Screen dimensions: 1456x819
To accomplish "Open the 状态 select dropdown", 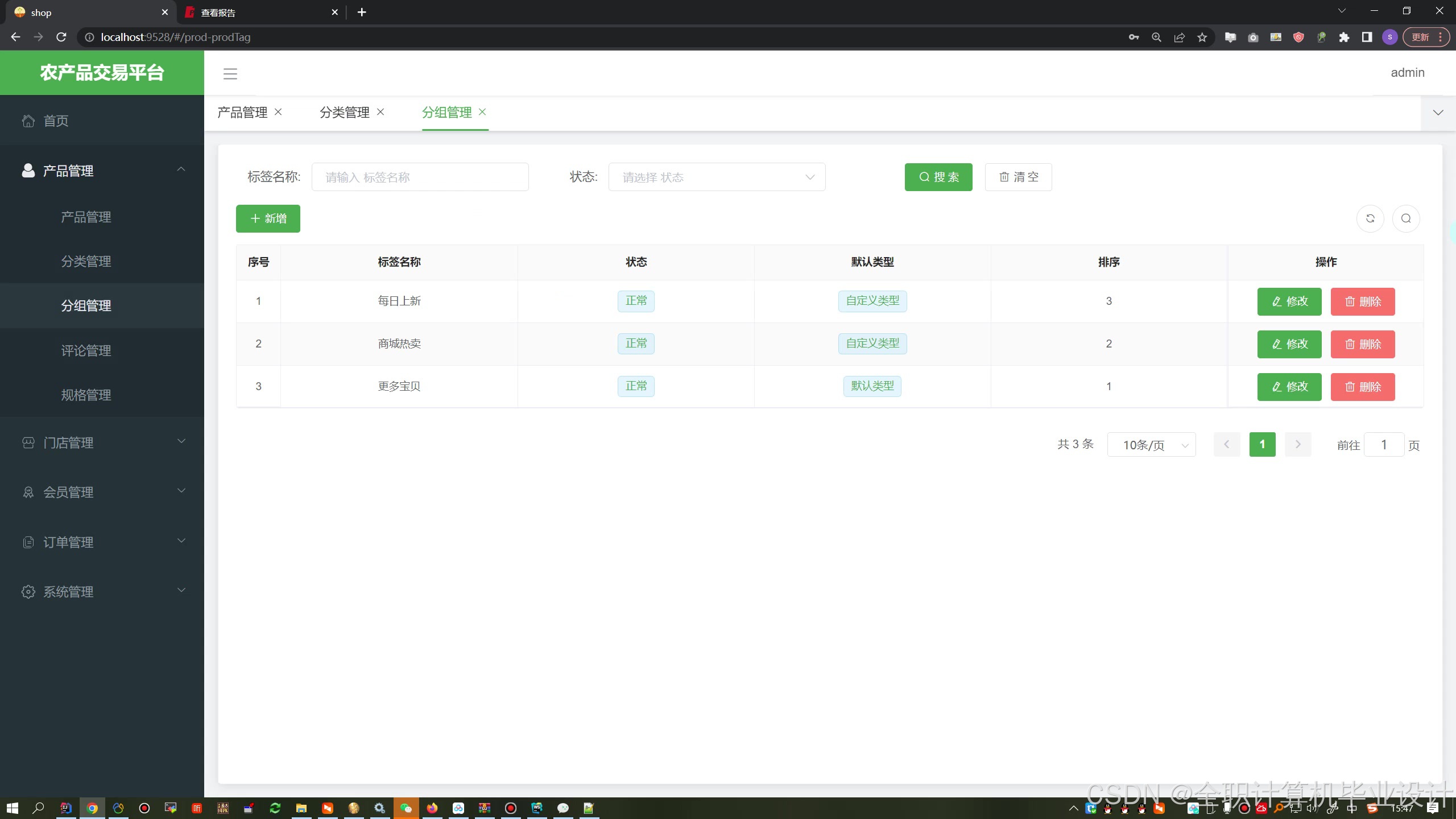I will click(x=717, y=177).
